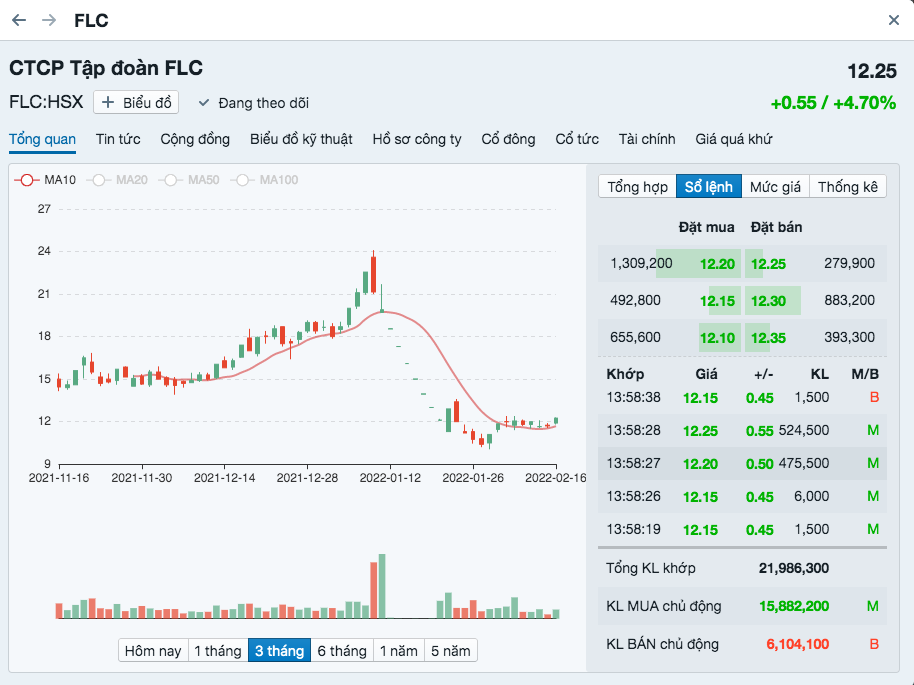
Task: Open the Tin tức tab
Action: [118, 139]
